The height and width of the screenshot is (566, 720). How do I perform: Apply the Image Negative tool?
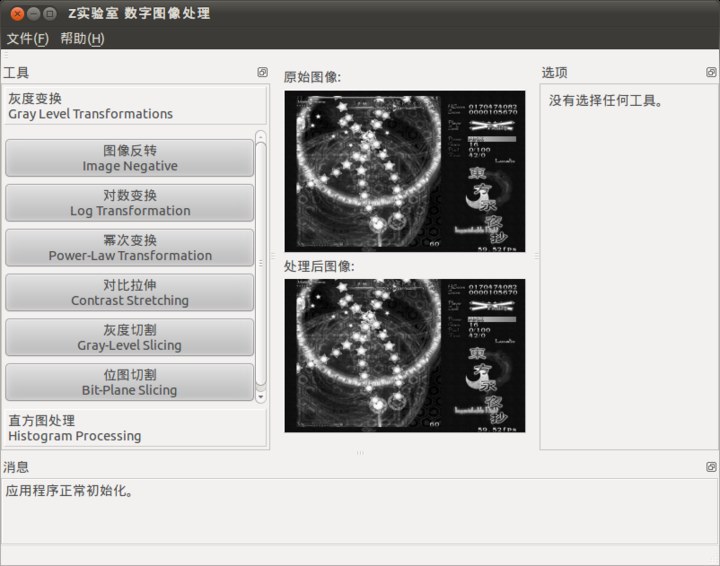129,158
